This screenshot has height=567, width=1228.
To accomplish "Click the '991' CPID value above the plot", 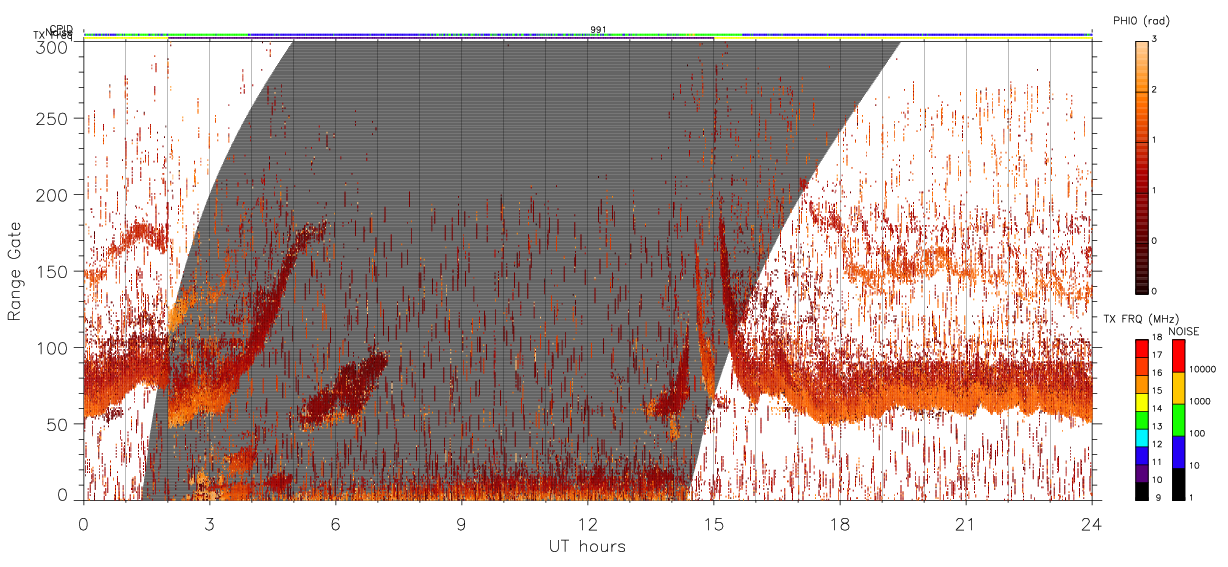I will (598, 30).
